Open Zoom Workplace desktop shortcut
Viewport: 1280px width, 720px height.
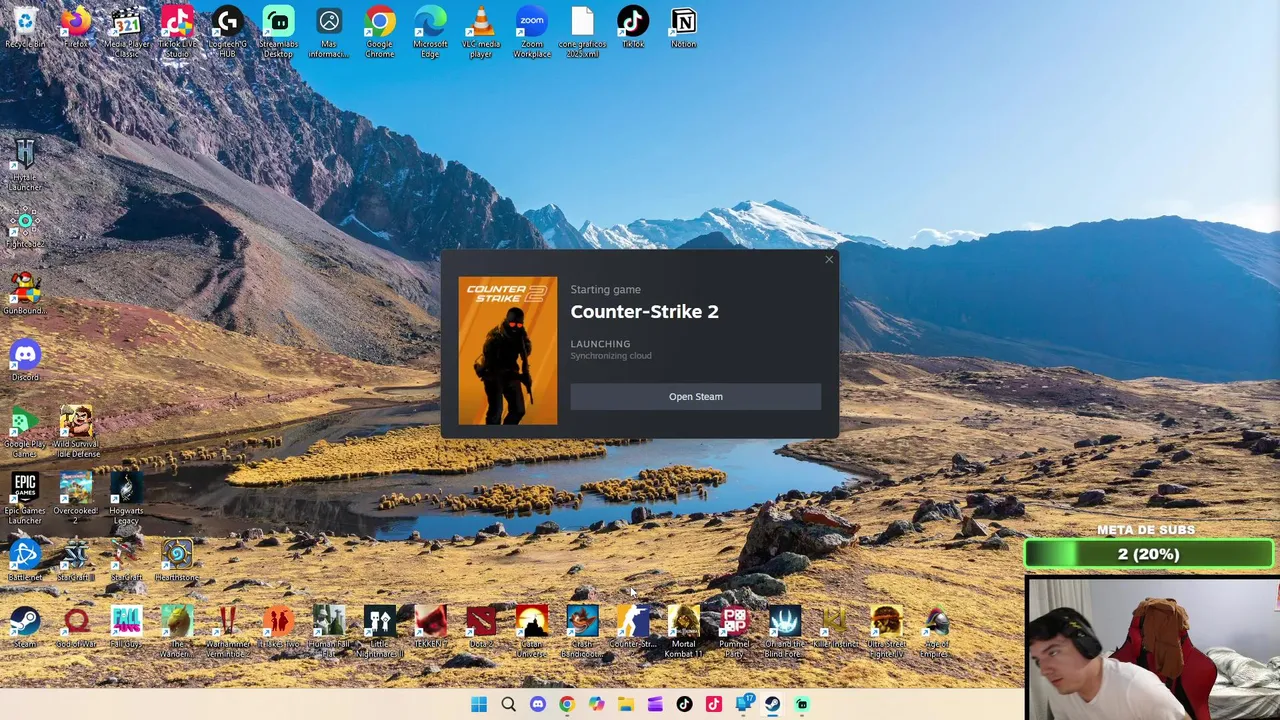tap(532, 31)
